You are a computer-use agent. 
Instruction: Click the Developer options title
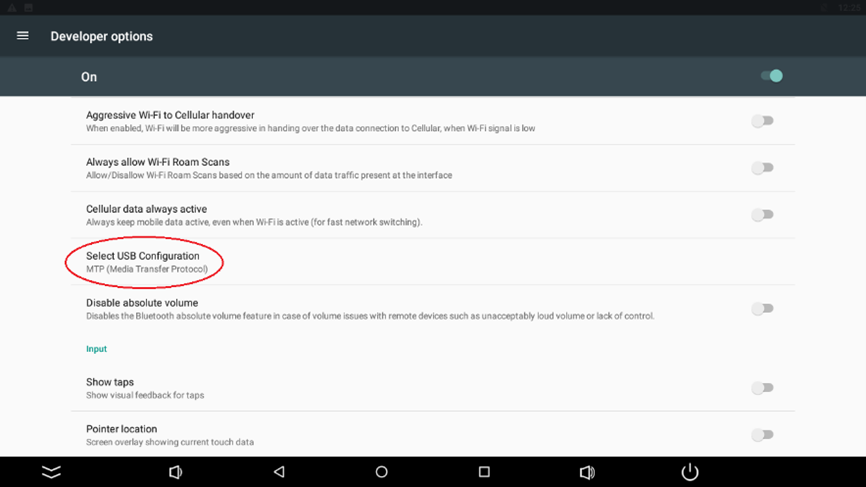point(102,36)
